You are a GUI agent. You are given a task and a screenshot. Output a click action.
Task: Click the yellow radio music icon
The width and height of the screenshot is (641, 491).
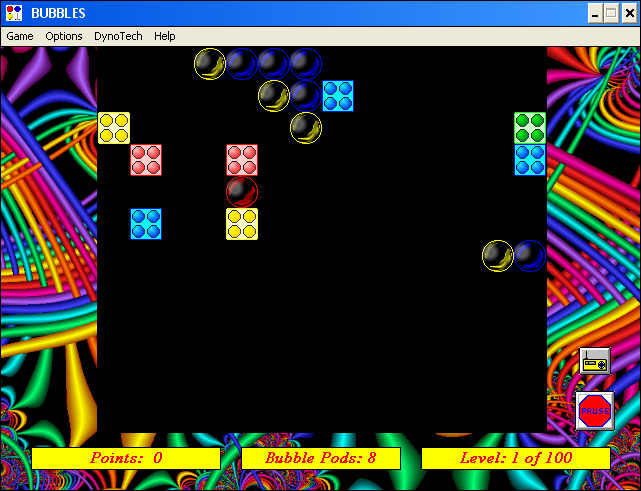coord(595,361)
